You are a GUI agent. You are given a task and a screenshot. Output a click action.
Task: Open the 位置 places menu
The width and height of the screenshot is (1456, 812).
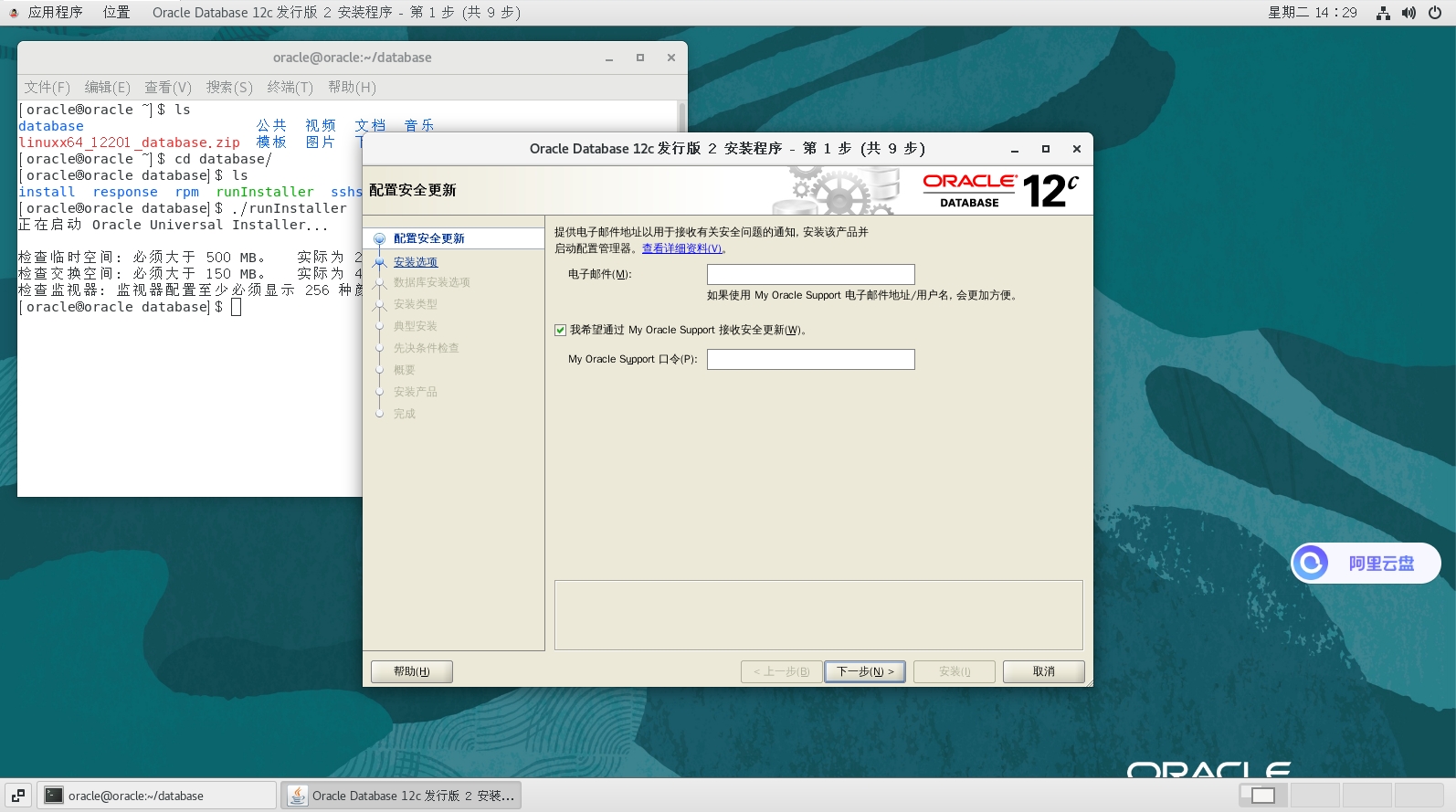tap(116, 12)
